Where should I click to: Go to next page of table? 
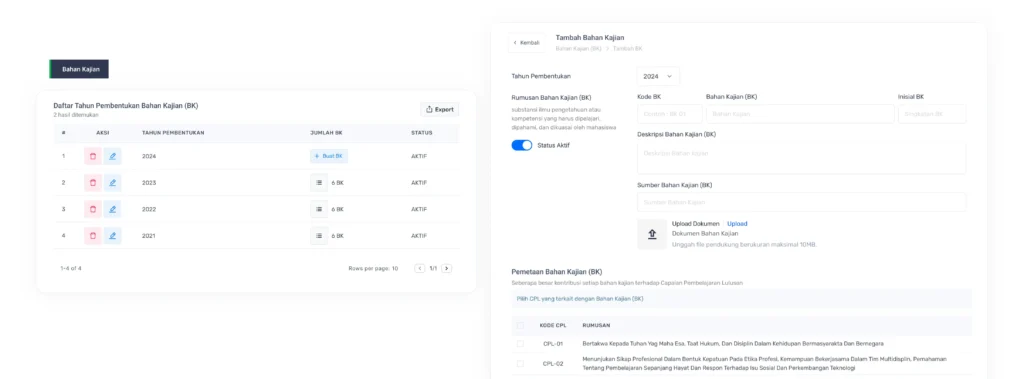[447, 268]
